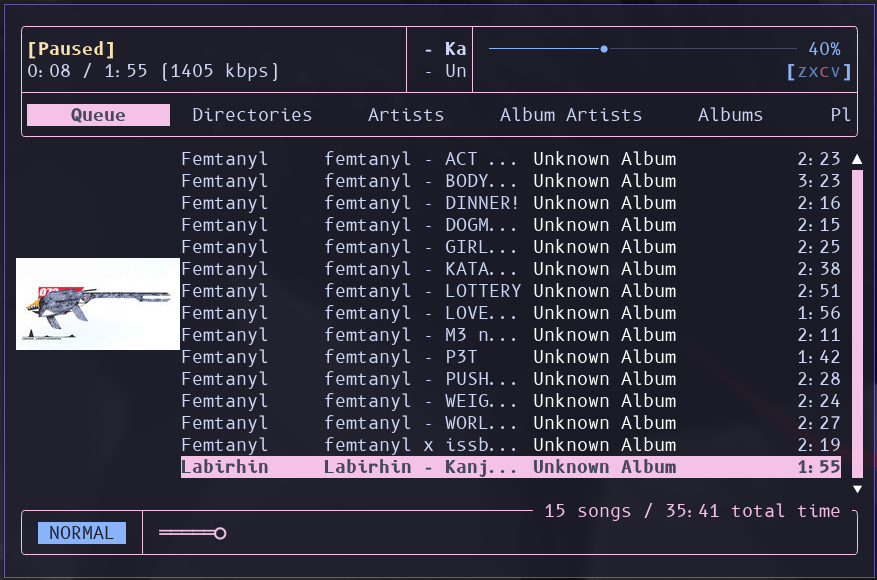Open the Album Artists tab
877x580 pixels.
pos(571,115)
